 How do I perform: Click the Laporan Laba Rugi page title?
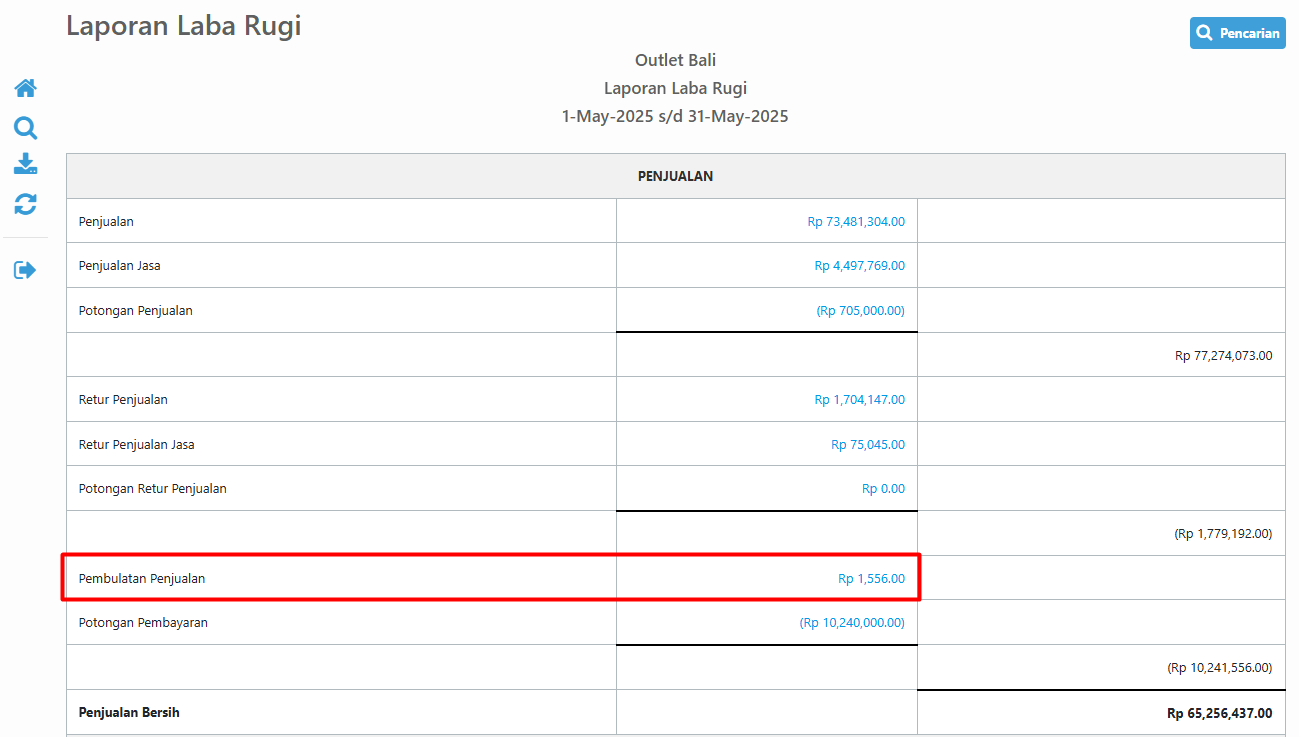coord(184,26)
